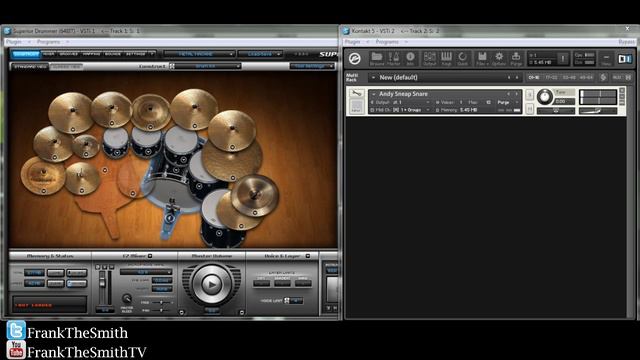Screen dimensions: 640x360
Task: Open the Quick-load icon in Kontakt
Action: click(462, 58)
